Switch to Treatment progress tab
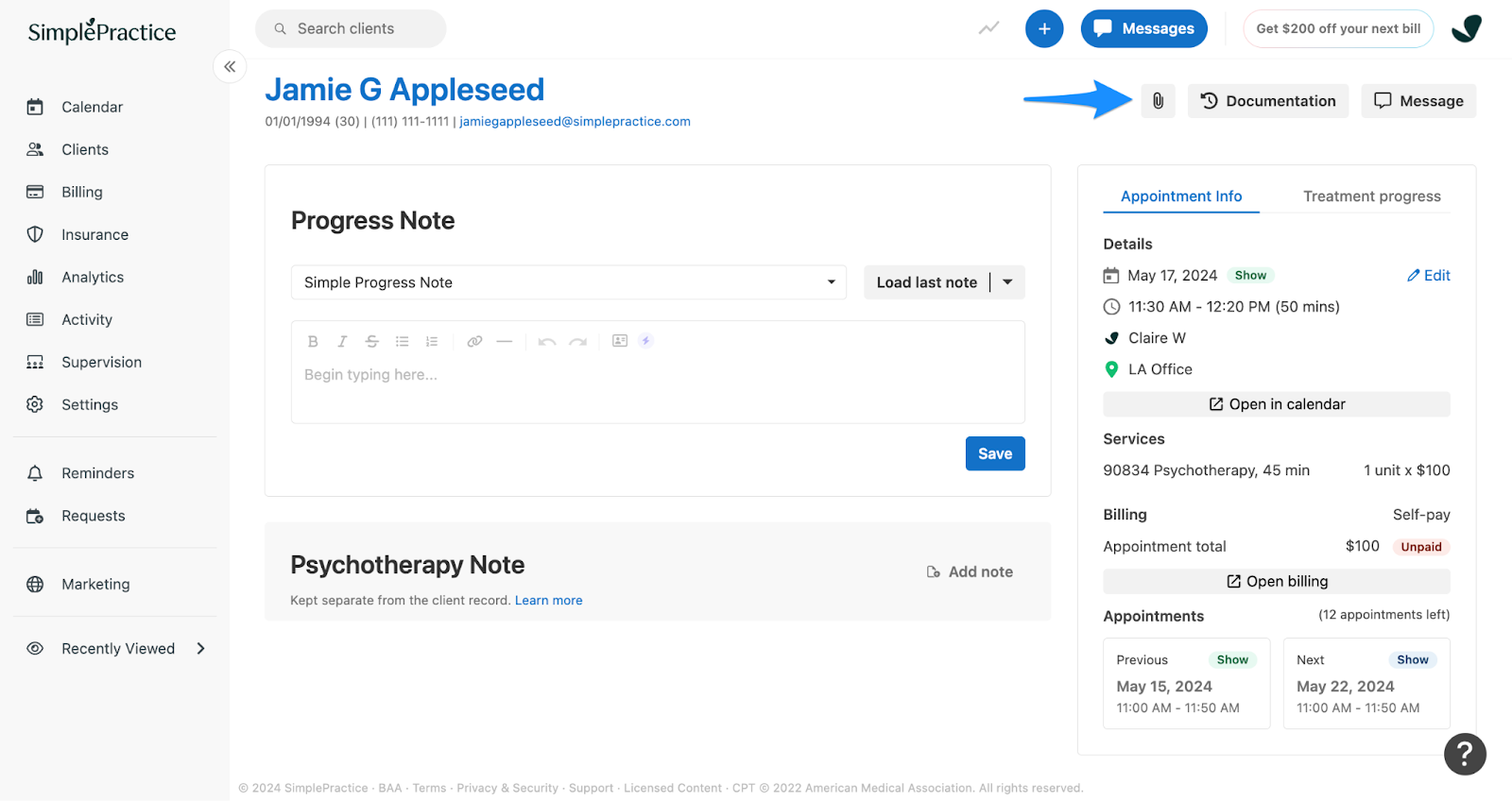This screenshot has height=801, width=1512. (x=1372, y=196)
